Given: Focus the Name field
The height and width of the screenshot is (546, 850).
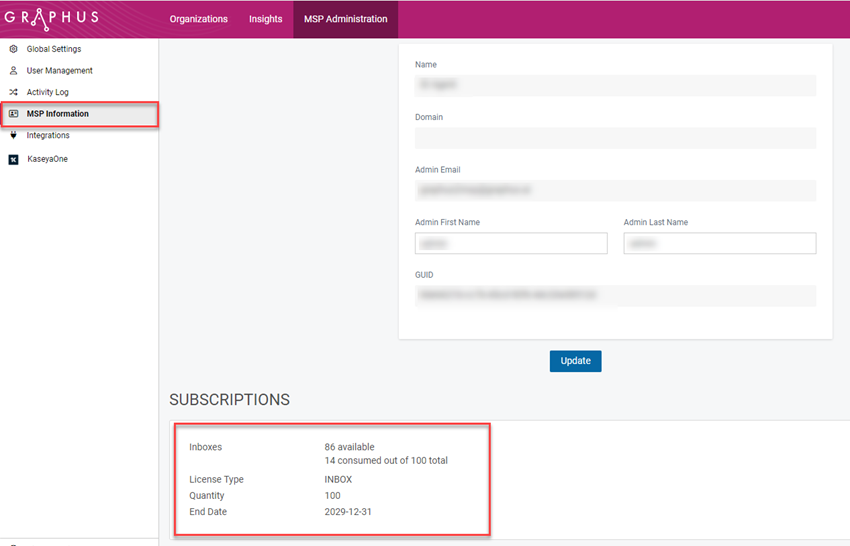Looking at the screenshot, I should pyautogui.click(x=615, y=85).
